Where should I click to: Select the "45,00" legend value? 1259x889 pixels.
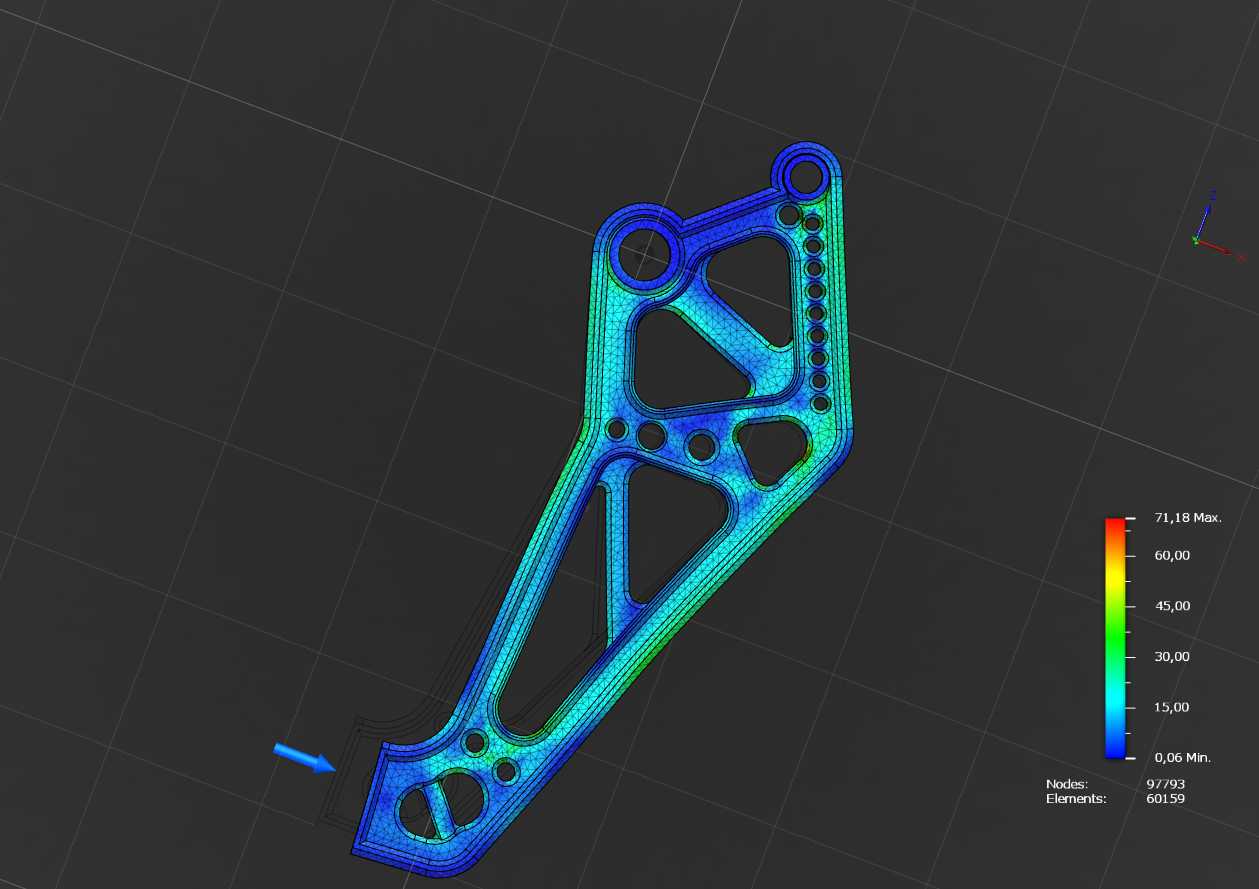click(1171, 606)
